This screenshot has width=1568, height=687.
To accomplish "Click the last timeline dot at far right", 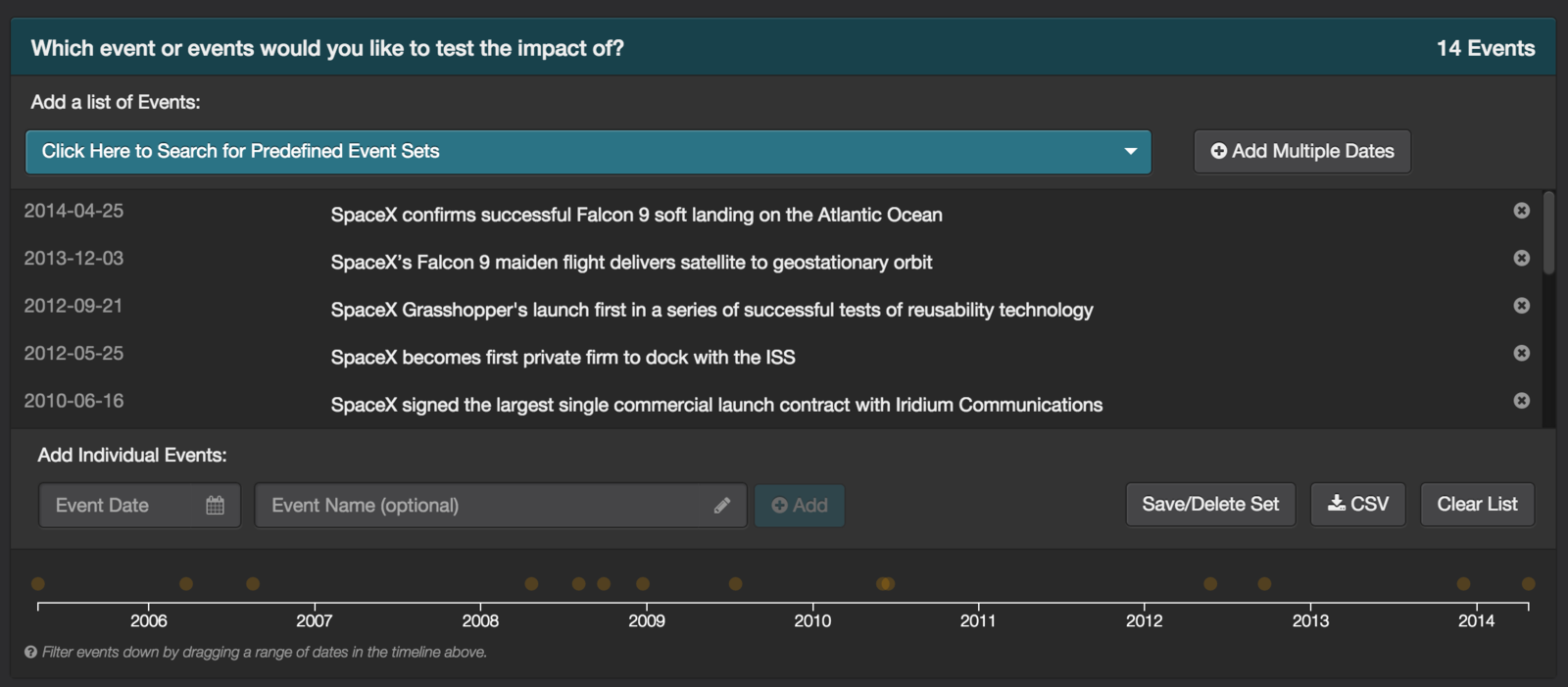I will 1528,584.
